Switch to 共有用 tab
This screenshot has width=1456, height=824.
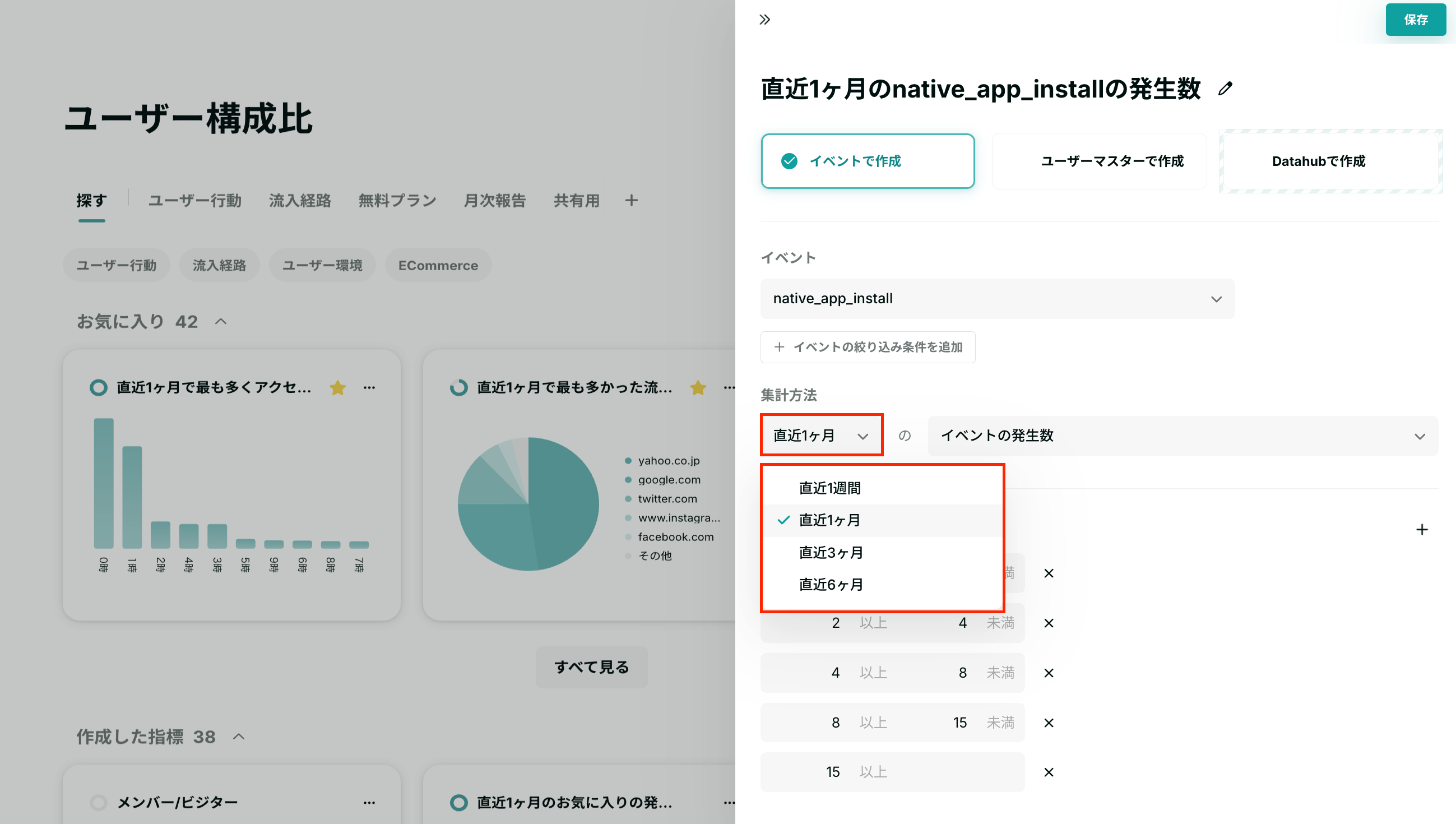pos(577,200)
